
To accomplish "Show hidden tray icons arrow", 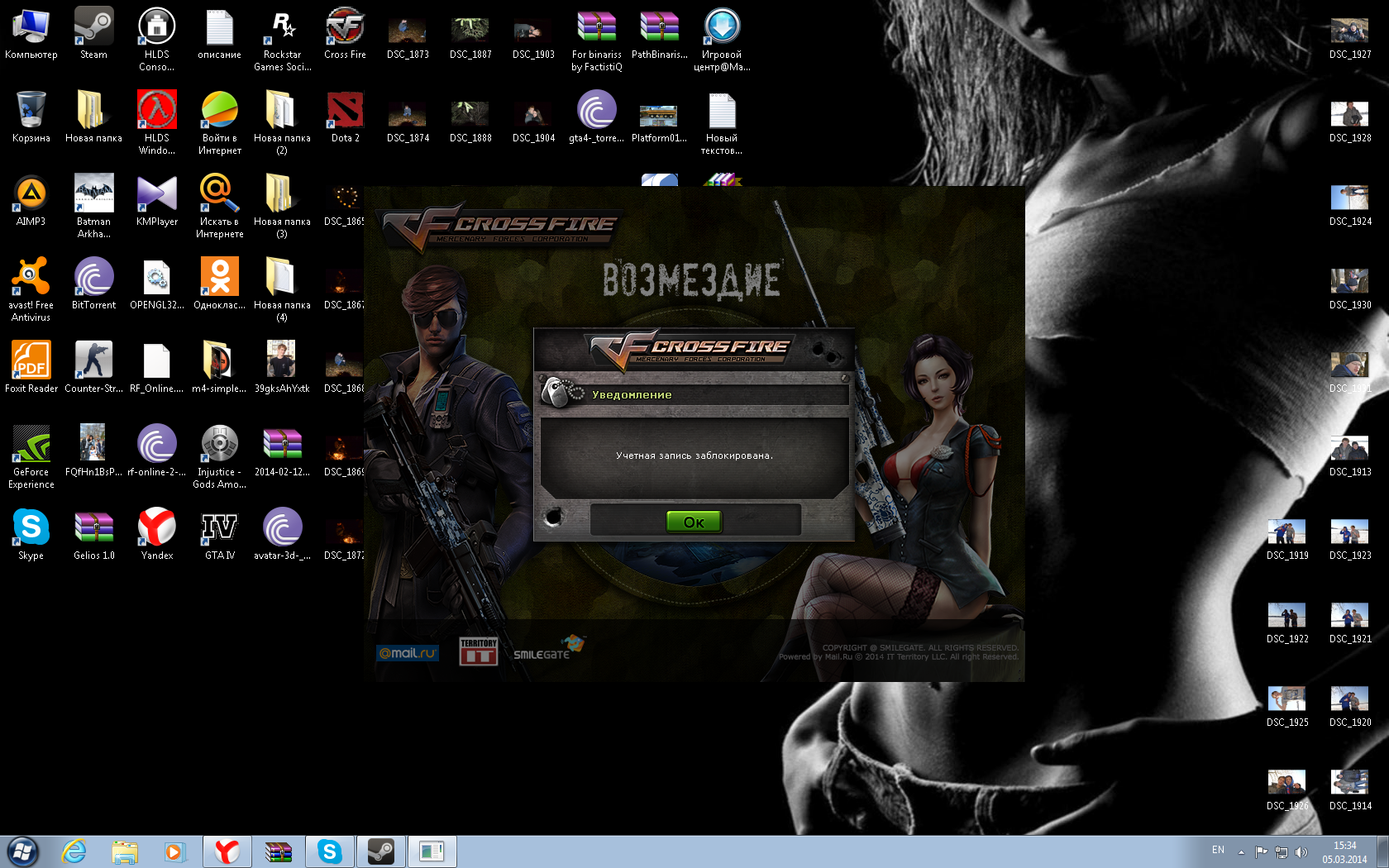I will [x=1241, y=851].
